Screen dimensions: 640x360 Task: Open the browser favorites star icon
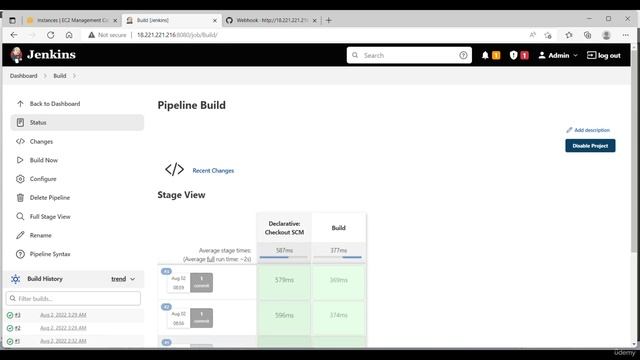click(x=569, y=35)
